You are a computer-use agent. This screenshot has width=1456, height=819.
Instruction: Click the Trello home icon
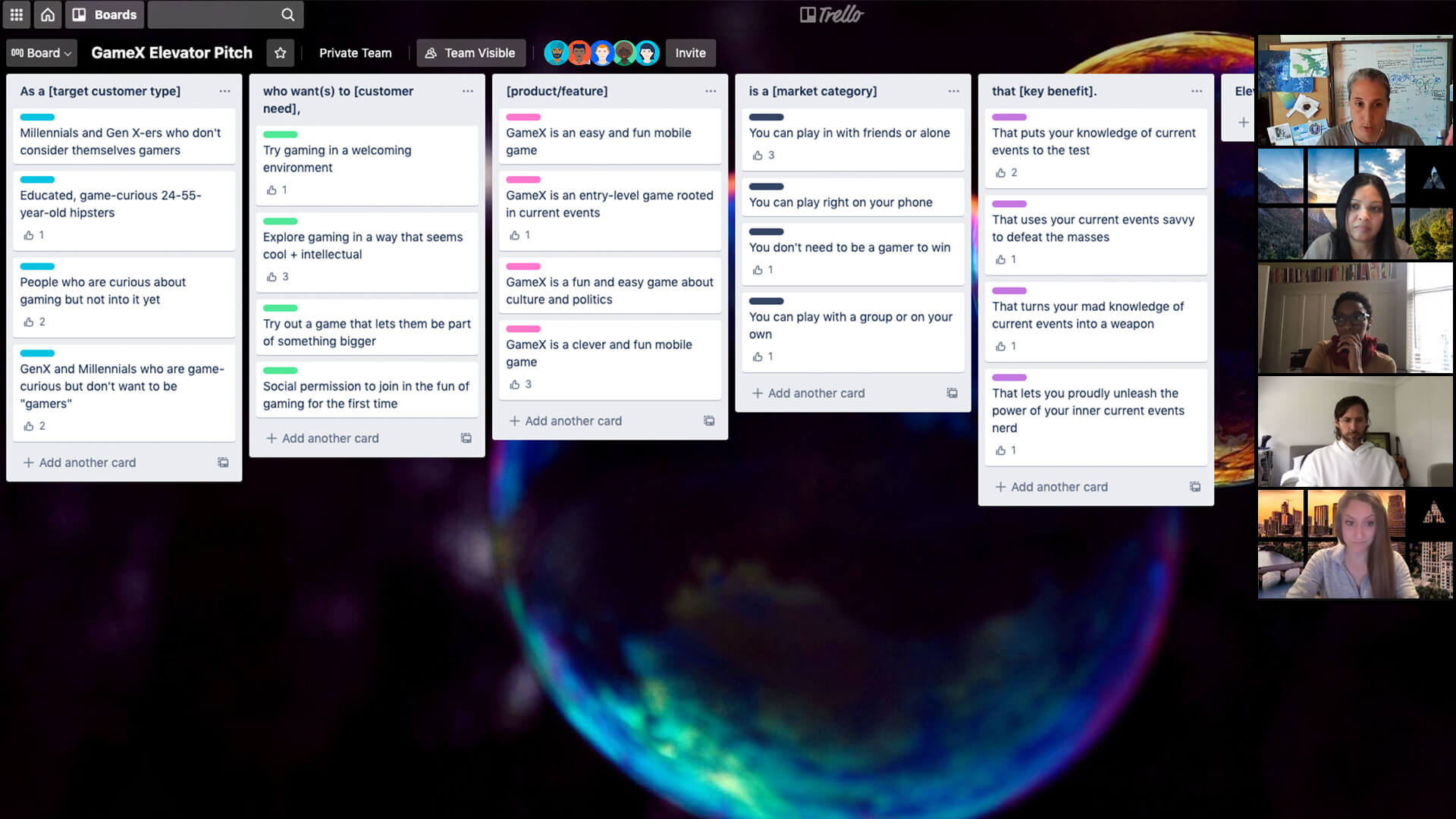[x=47, y=14]
